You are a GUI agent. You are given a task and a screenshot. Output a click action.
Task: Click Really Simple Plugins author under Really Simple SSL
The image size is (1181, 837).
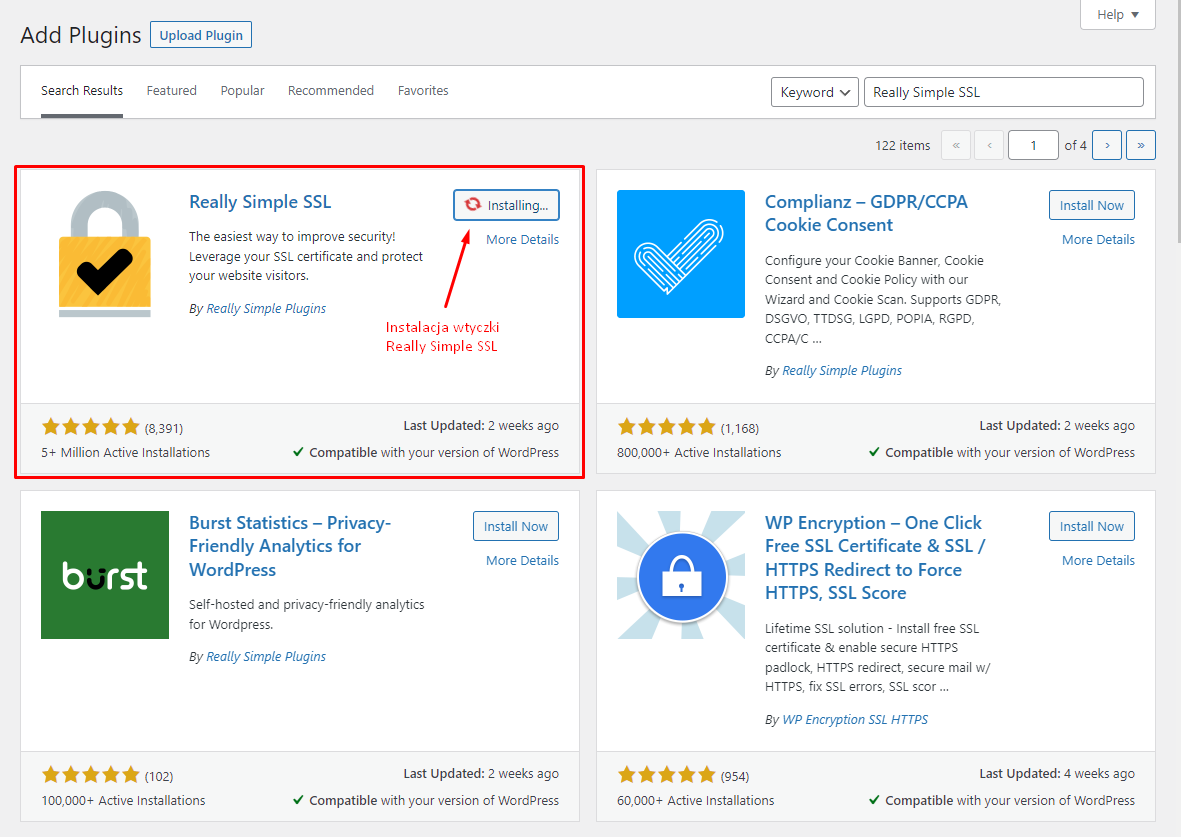(266, 308)
